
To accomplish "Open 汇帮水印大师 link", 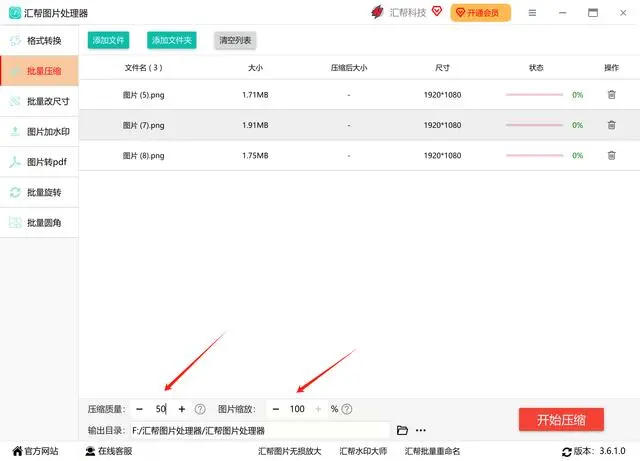I will point(363,451).
